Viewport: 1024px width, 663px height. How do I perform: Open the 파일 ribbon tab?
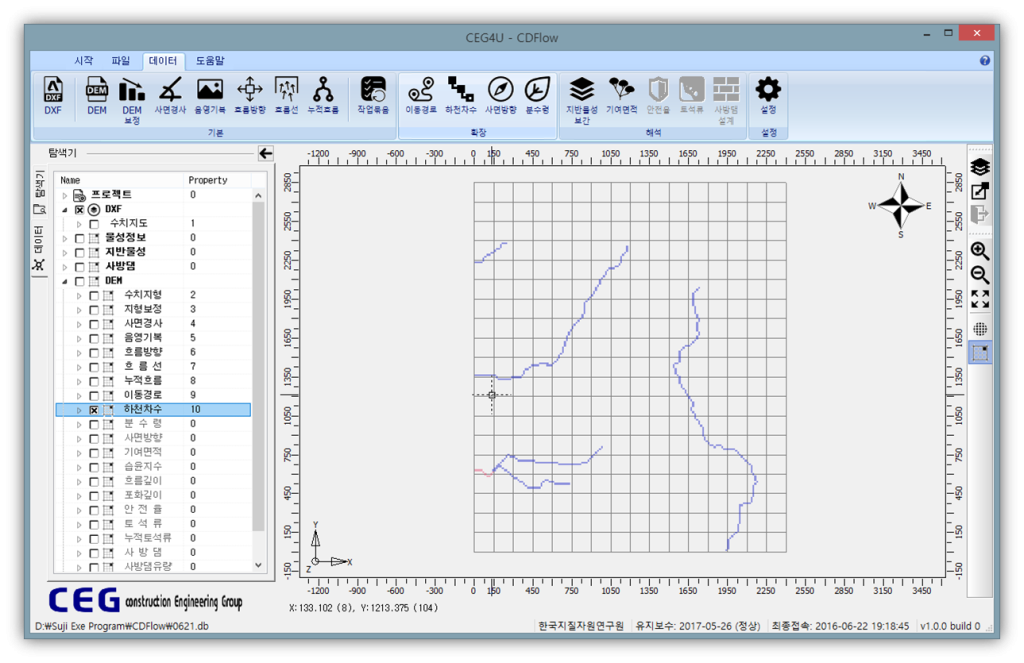point(121,61)
